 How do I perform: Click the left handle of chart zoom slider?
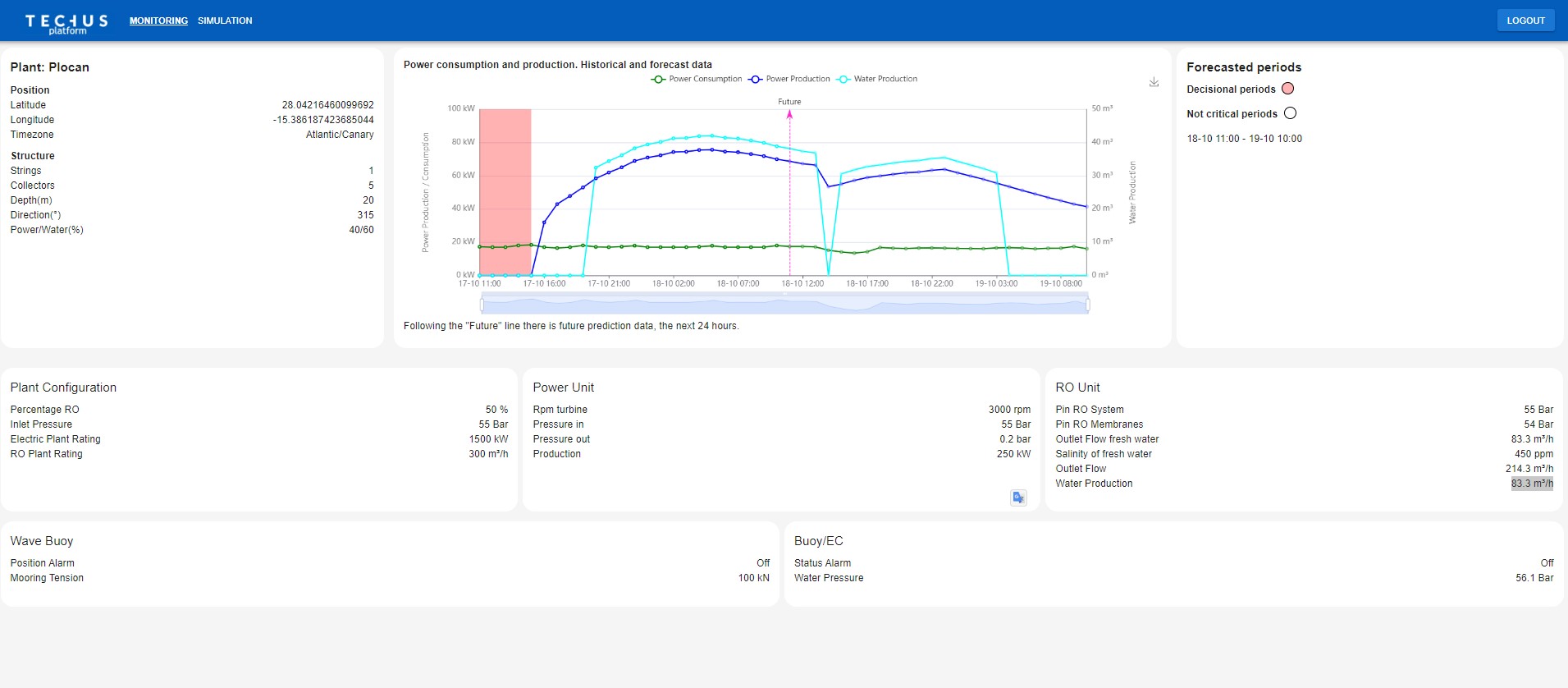[482, 305]
